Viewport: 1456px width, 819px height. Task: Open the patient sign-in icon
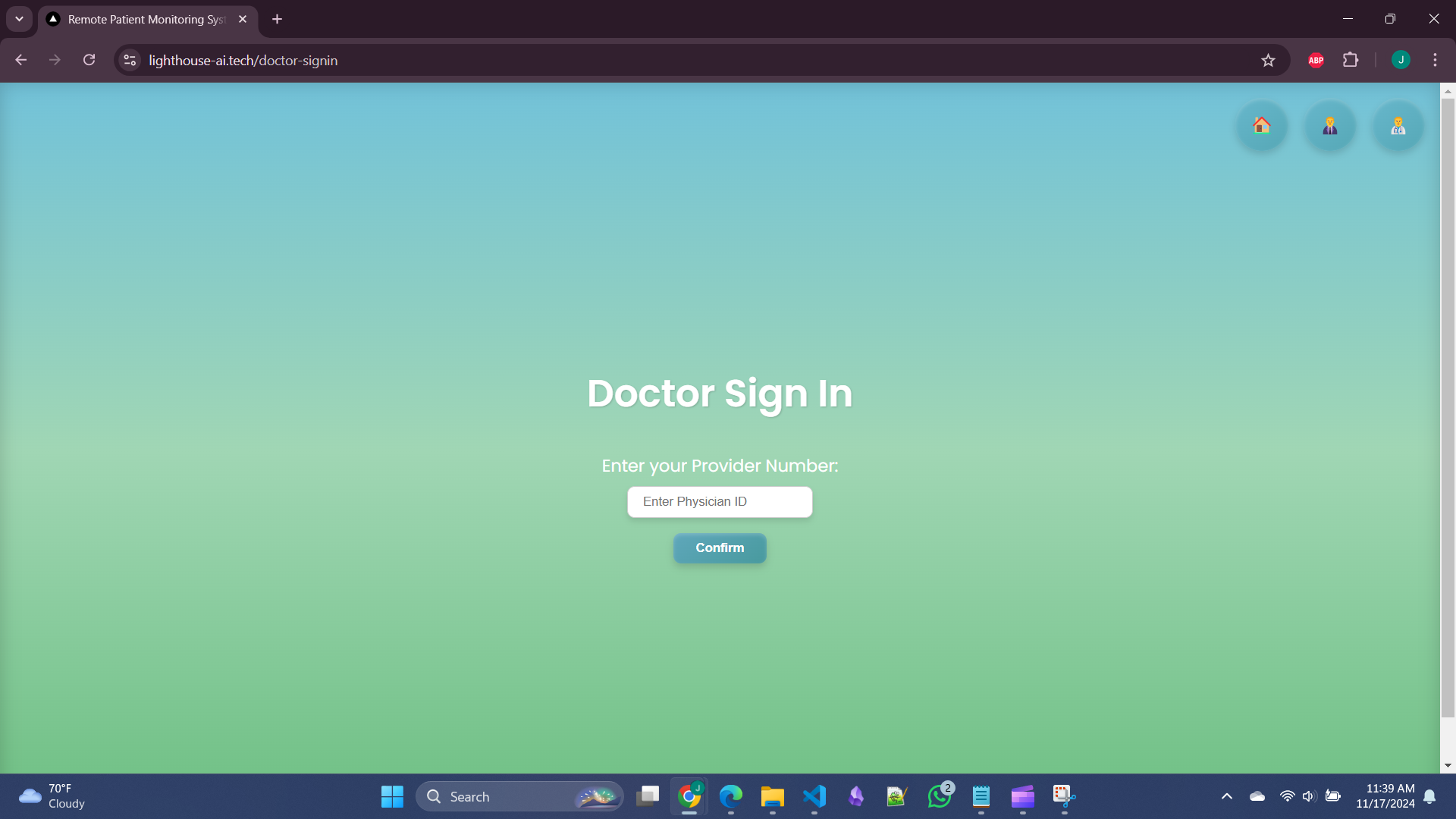click(1330, 125)
